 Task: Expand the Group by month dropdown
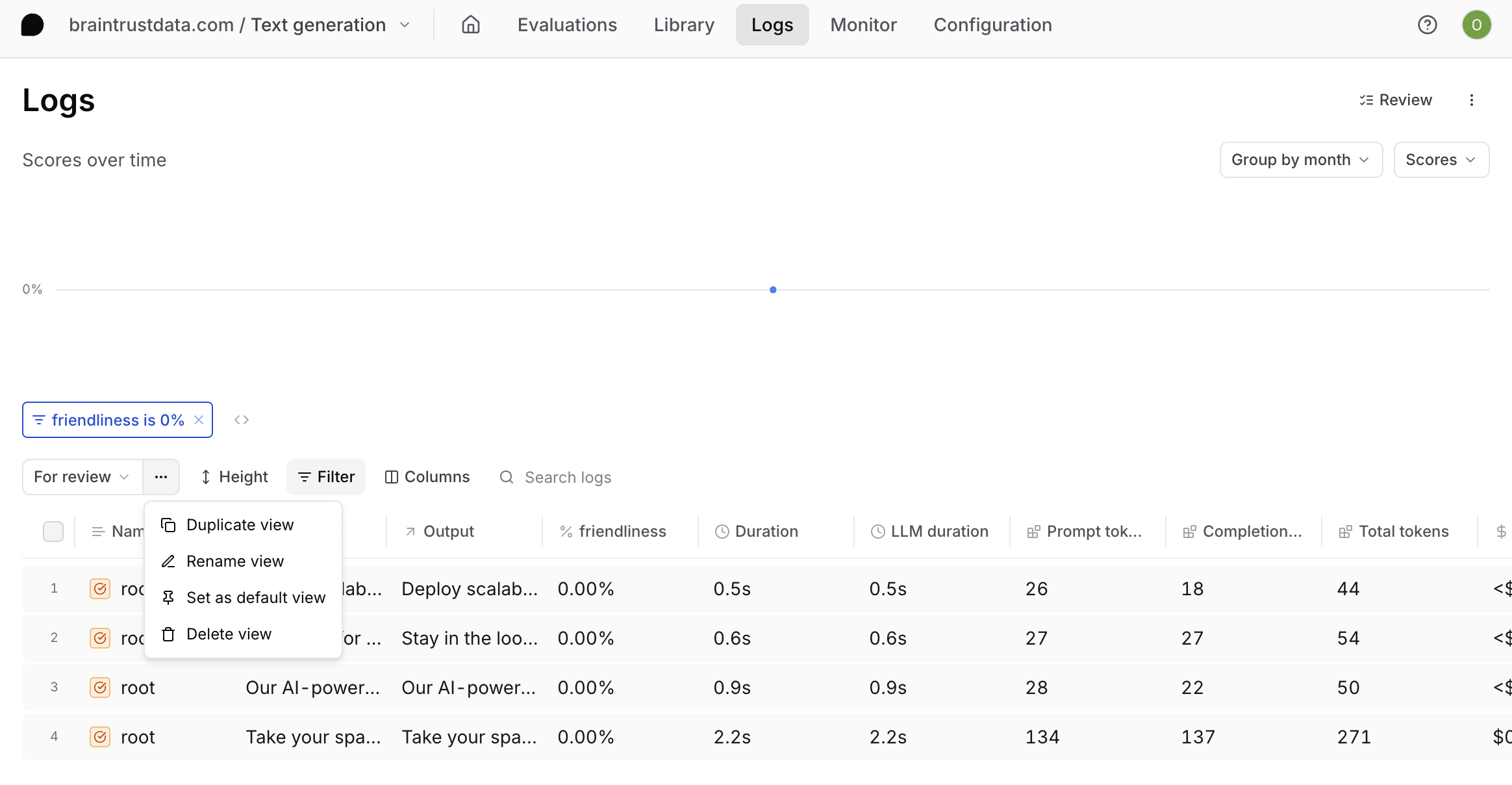1300,160
